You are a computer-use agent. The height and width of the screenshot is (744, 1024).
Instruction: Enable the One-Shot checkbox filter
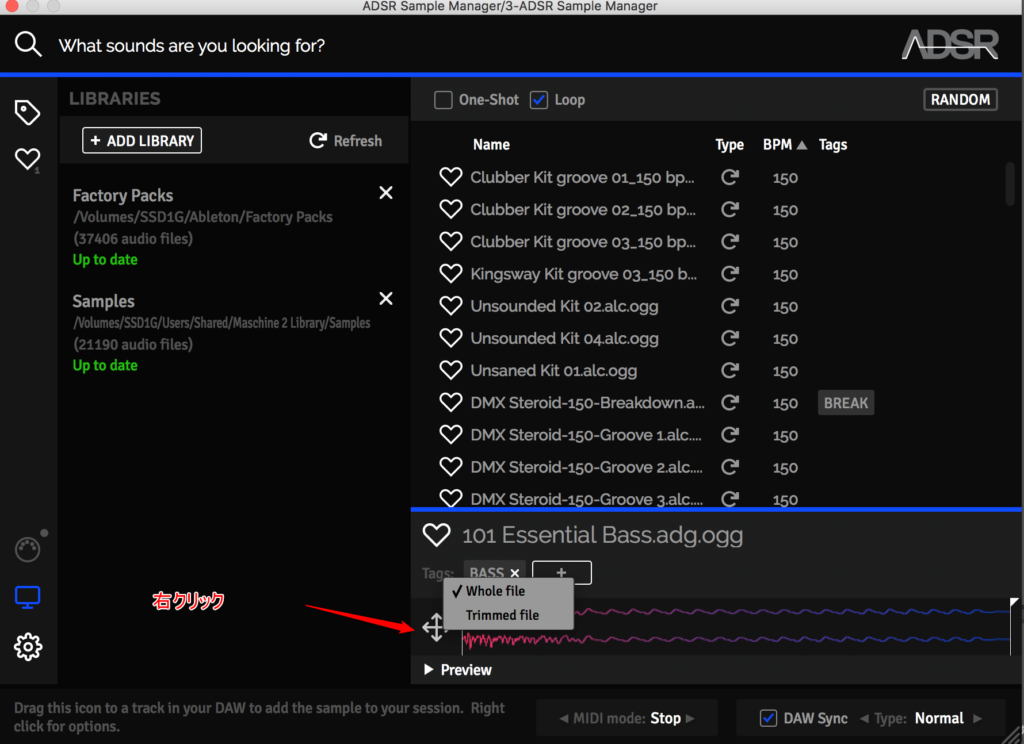tap(443, 100)
